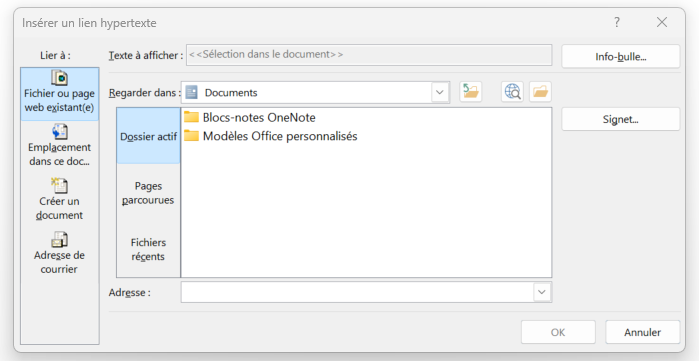Open the browse the Web icon
Screen dimensions: 699x361
(512, 92)
